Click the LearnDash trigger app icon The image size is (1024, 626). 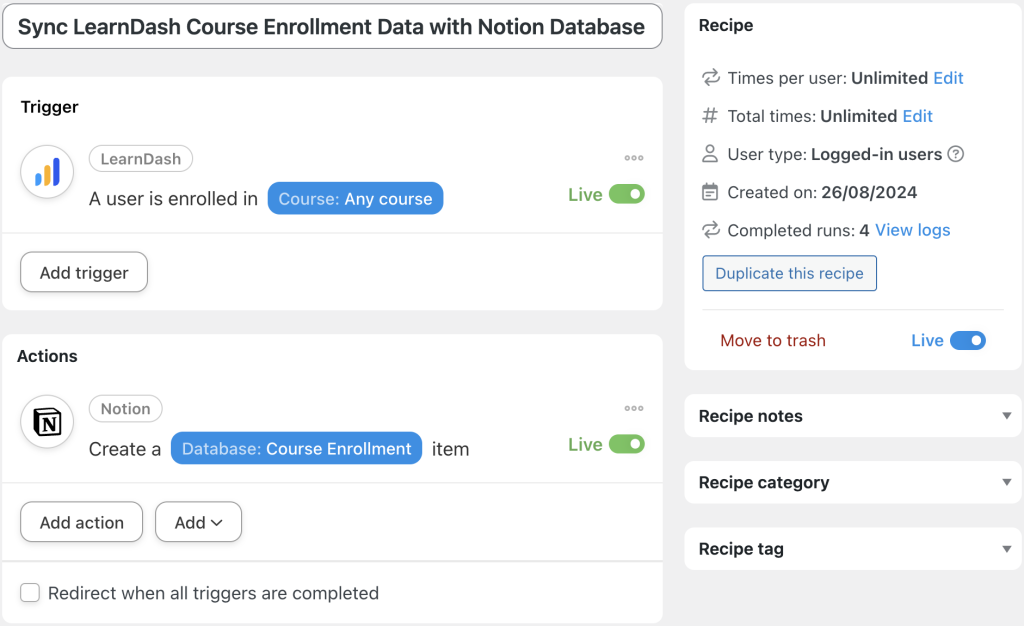pos(46,171)
